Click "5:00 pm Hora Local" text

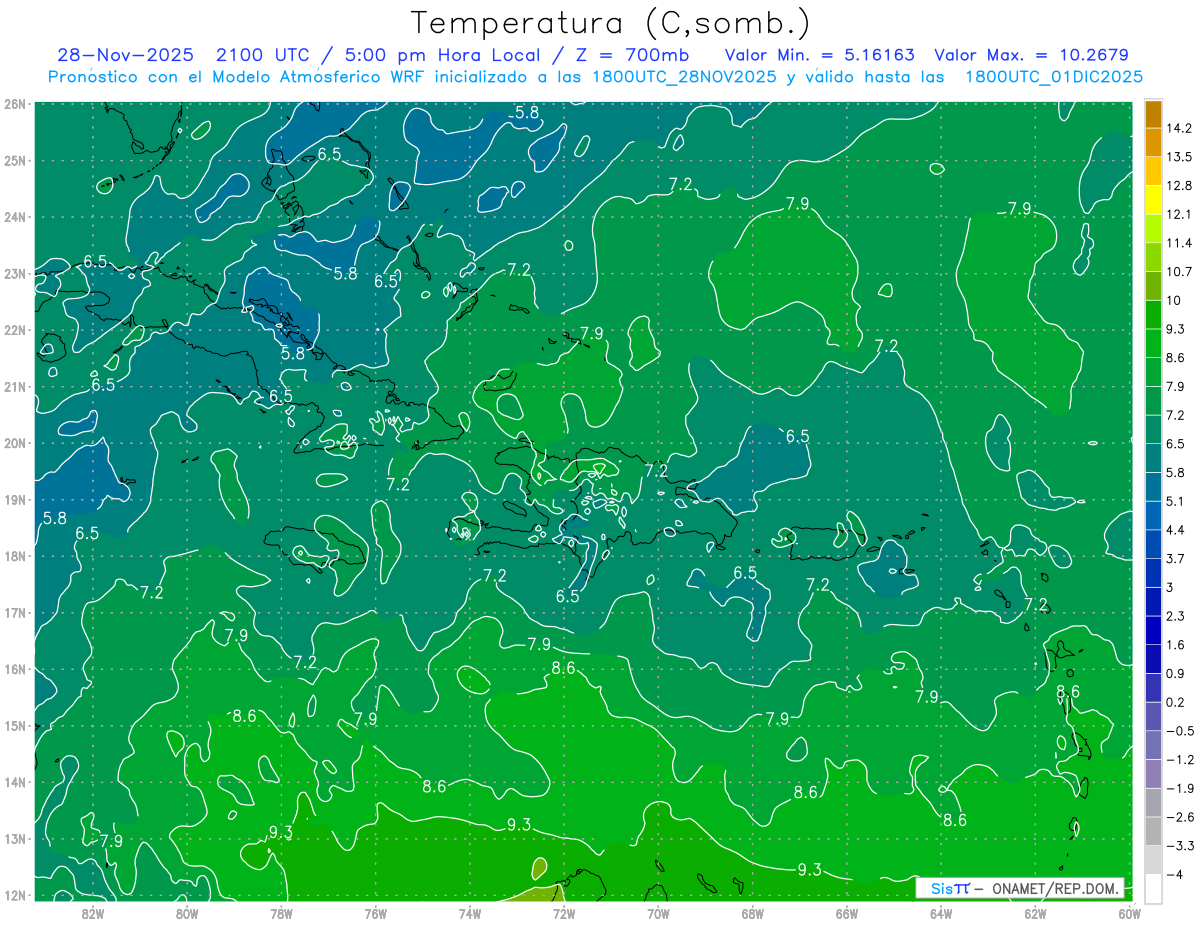click(x=444, y=55)
